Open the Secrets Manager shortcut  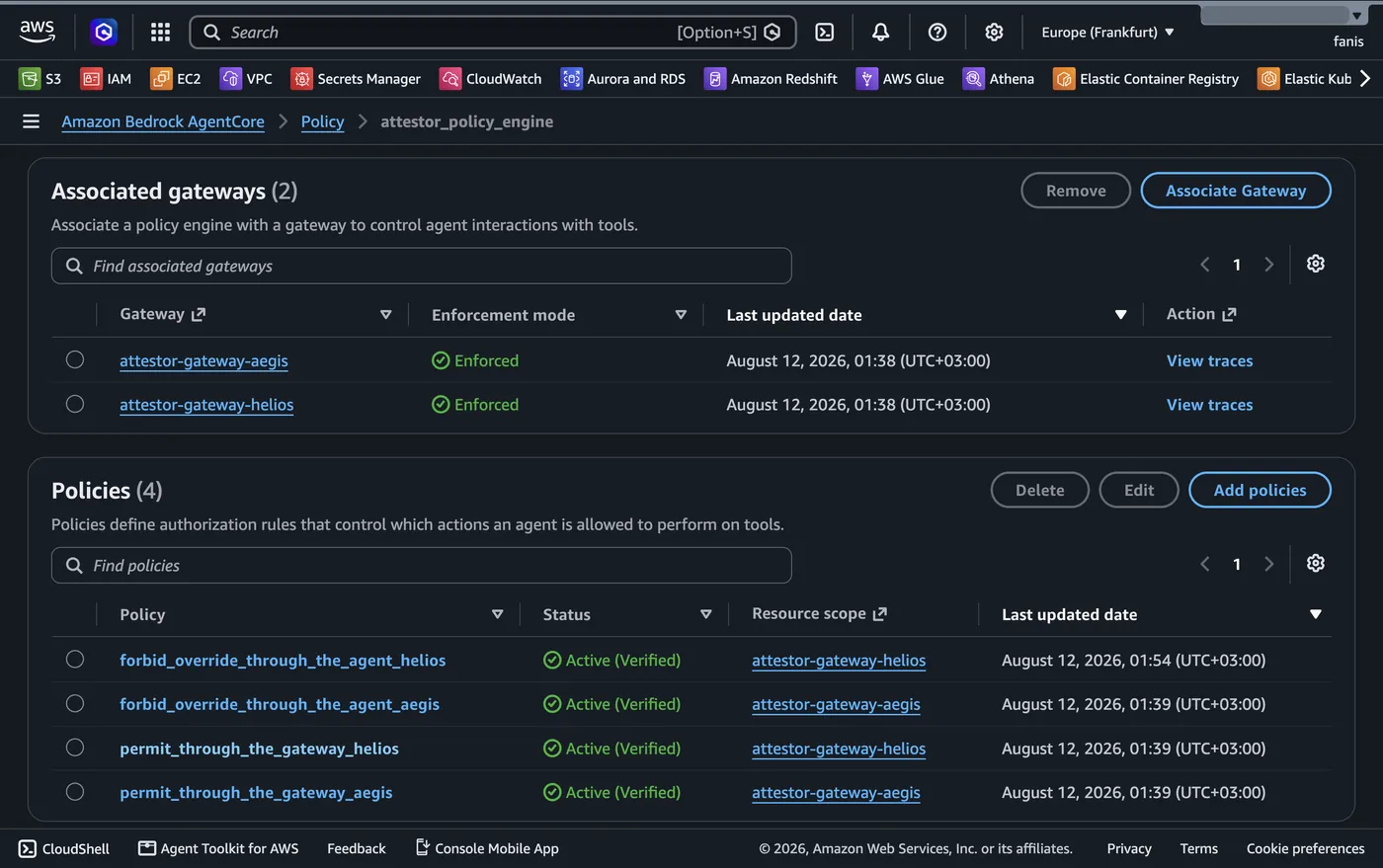(x=356, y=78)
